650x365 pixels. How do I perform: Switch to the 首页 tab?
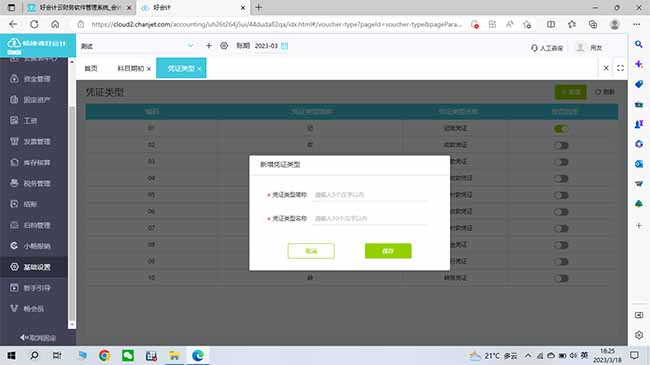pyautogui.click(x=91, y=68)
